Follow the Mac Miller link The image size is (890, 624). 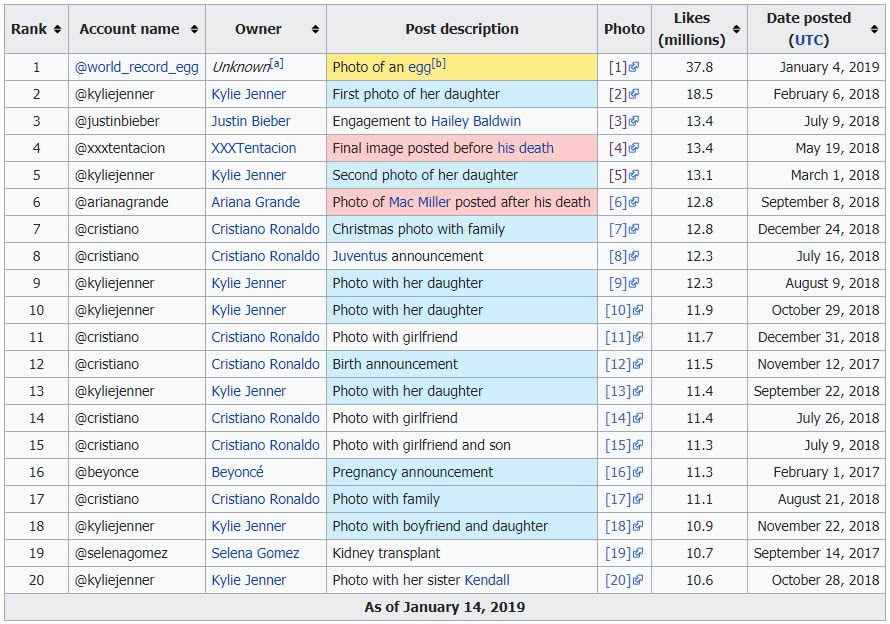pyautogui.click(x=419, y=202)
